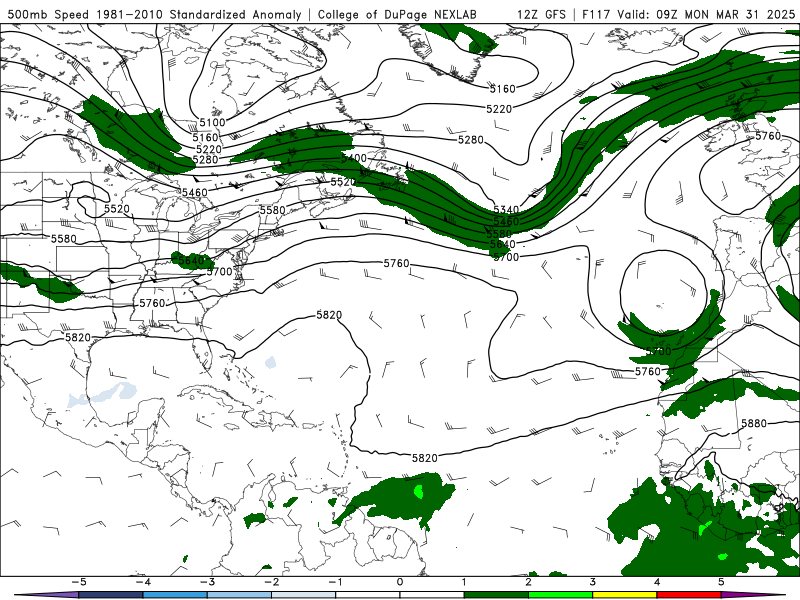Image resolution: width=800 pixels, height=600 pixels.
Task: Click the 5400 contour label
Action: [354, 158]
